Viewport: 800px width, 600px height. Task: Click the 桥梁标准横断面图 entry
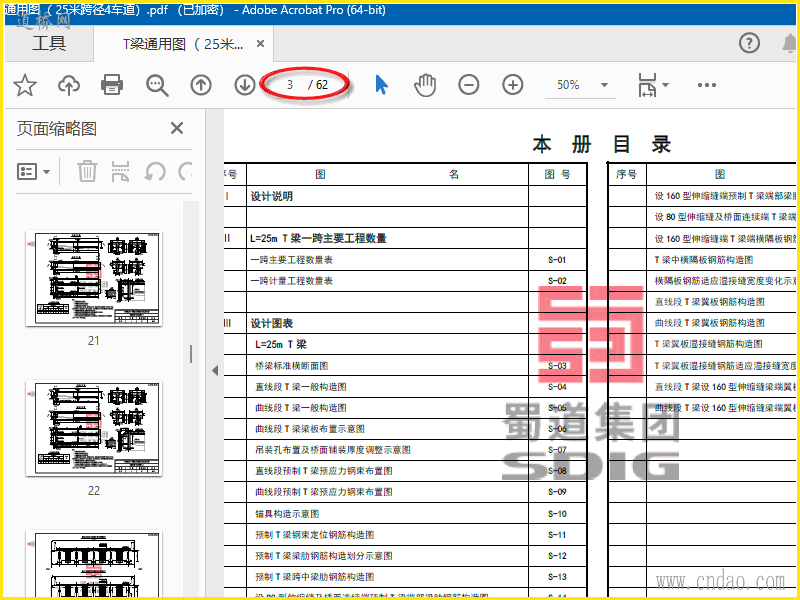[x=291, y=366]
